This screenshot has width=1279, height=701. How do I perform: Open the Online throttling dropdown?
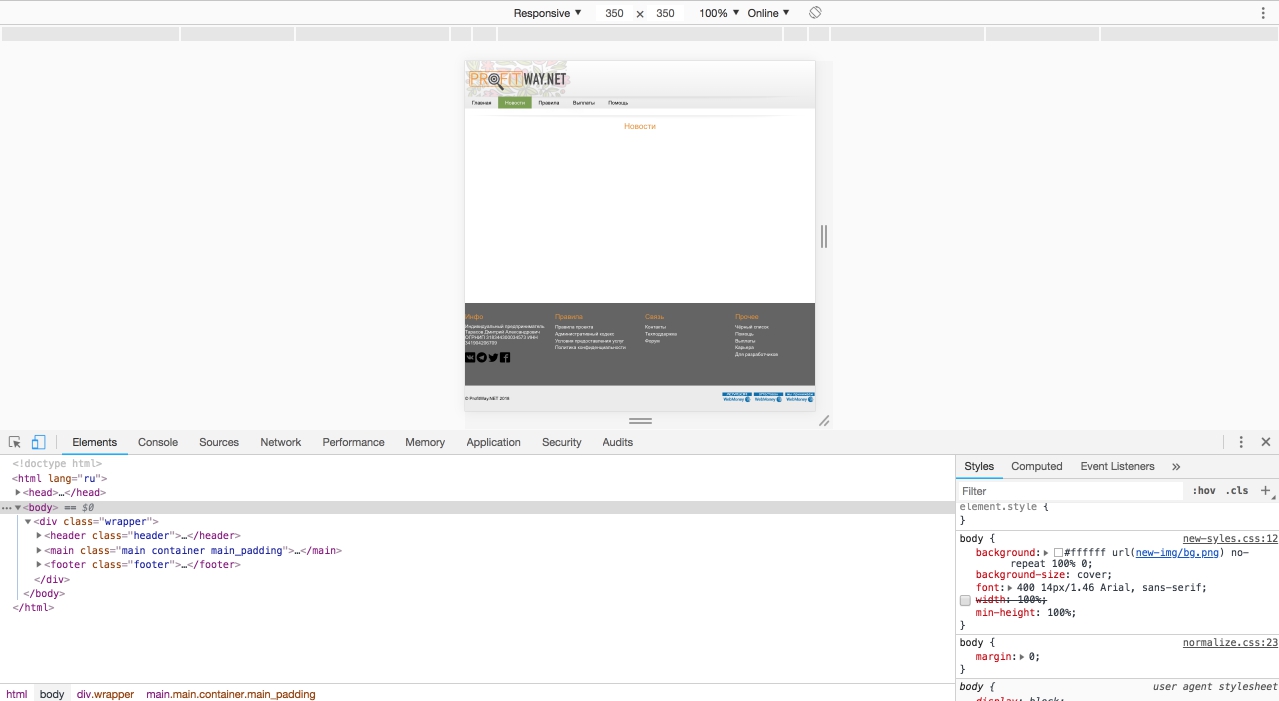pos(768,13)
